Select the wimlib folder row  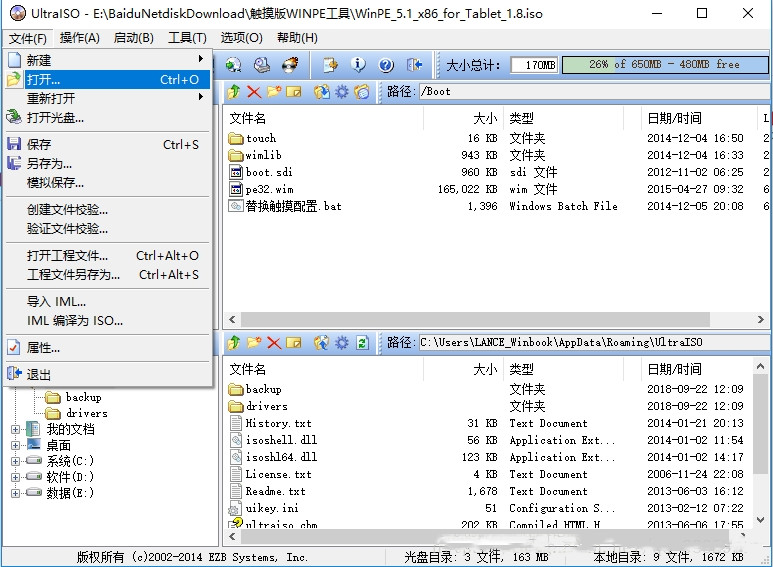(495, 155)
